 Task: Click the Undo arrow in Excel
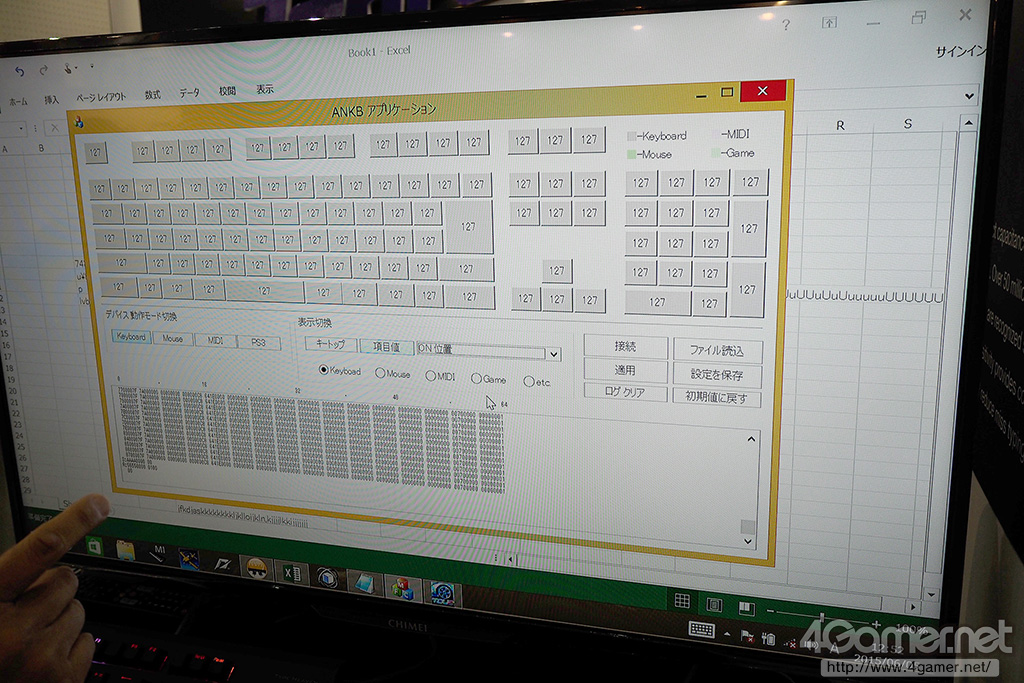20,71
